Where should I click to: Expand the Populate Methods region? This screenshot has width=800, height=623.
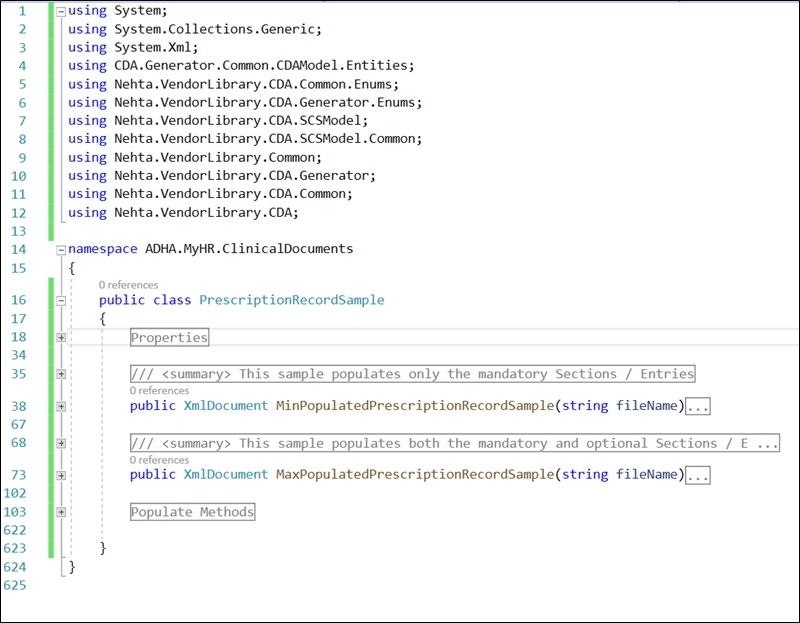[x=60, y=511]
